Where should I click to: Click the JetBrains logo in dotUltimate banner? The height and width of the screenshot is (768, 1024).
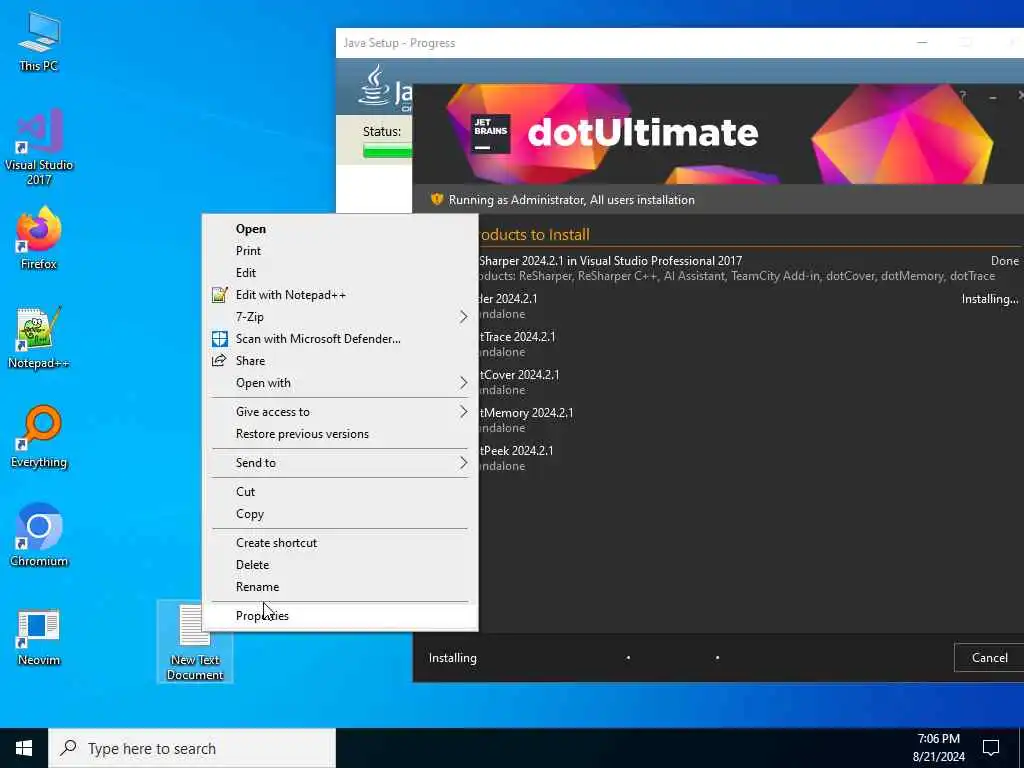[490, 133]
